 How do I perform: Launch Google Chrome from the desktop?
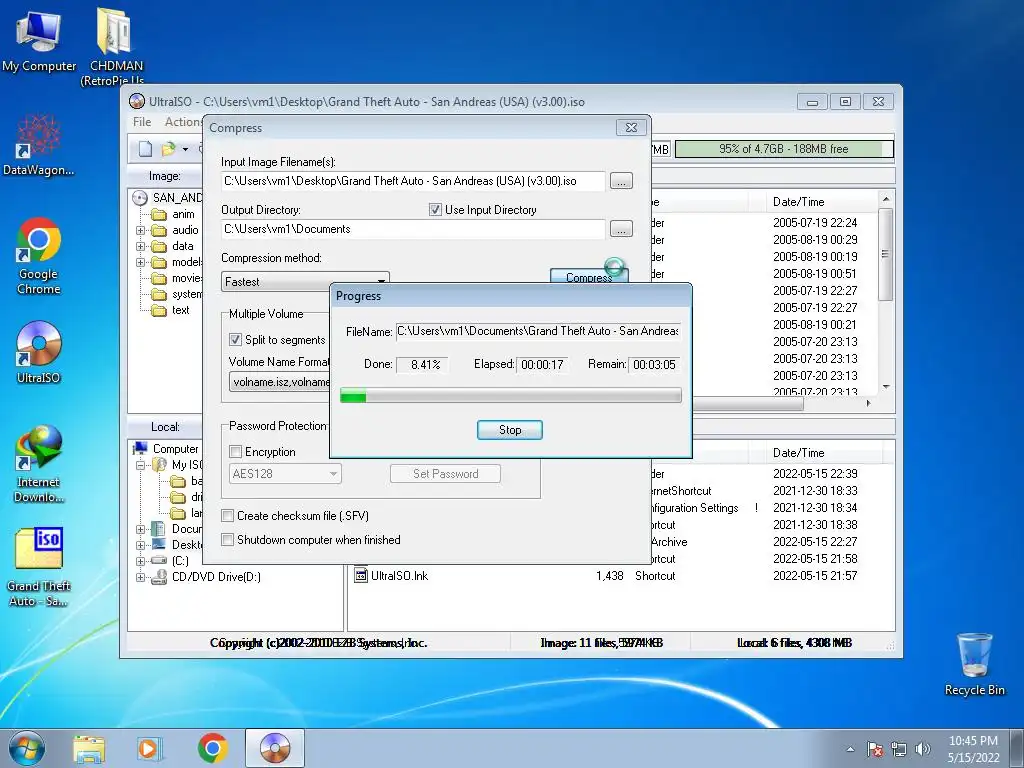[39, 256]
